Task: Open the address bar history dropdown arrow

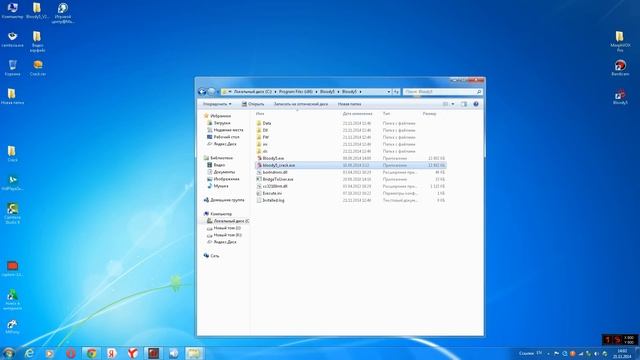Action: [389, 92]
